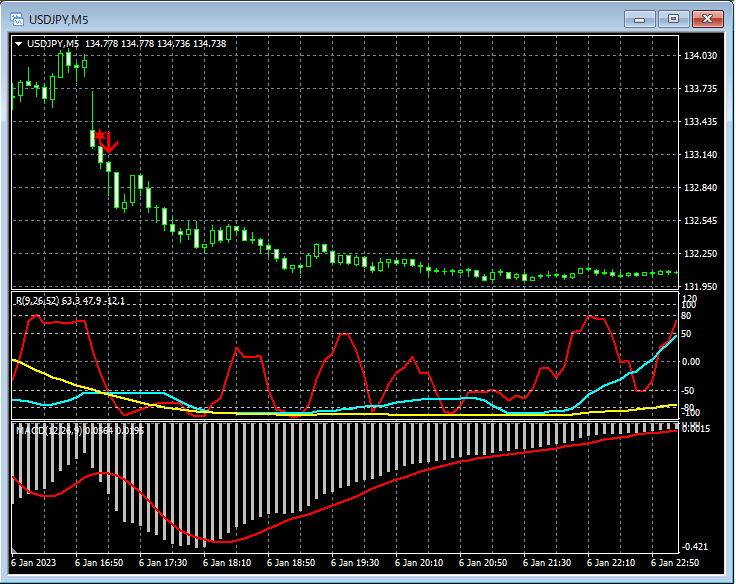
Task: Click the 132.840 price scale label
Action: click(700, 188)
